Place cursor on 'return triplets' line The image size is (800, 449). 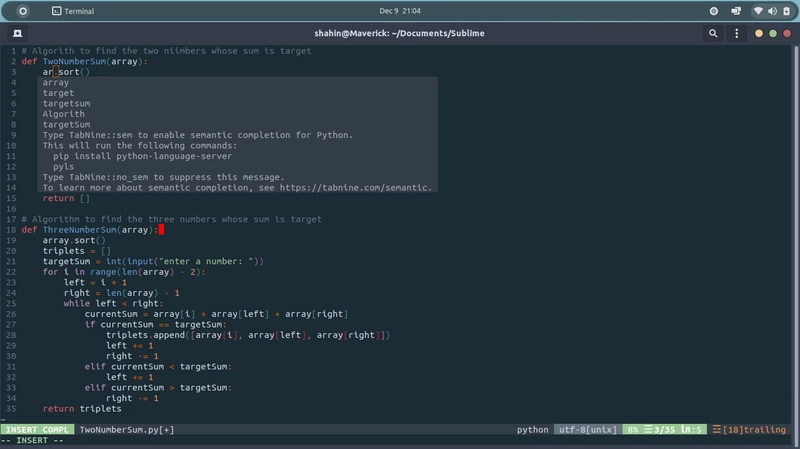(x=82, y=409)
